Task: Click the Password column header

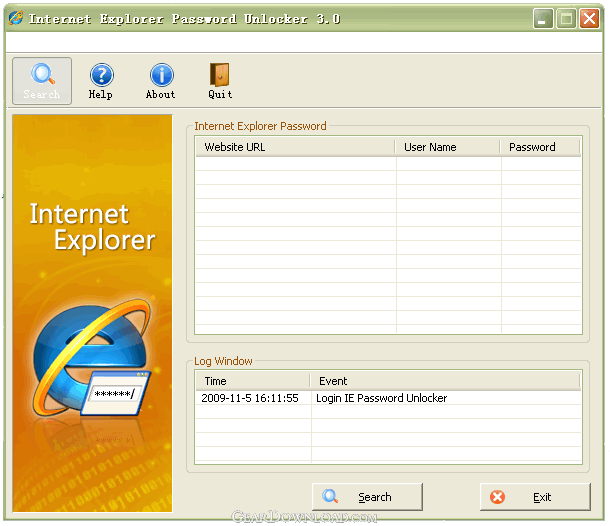Action: (540, 147)
